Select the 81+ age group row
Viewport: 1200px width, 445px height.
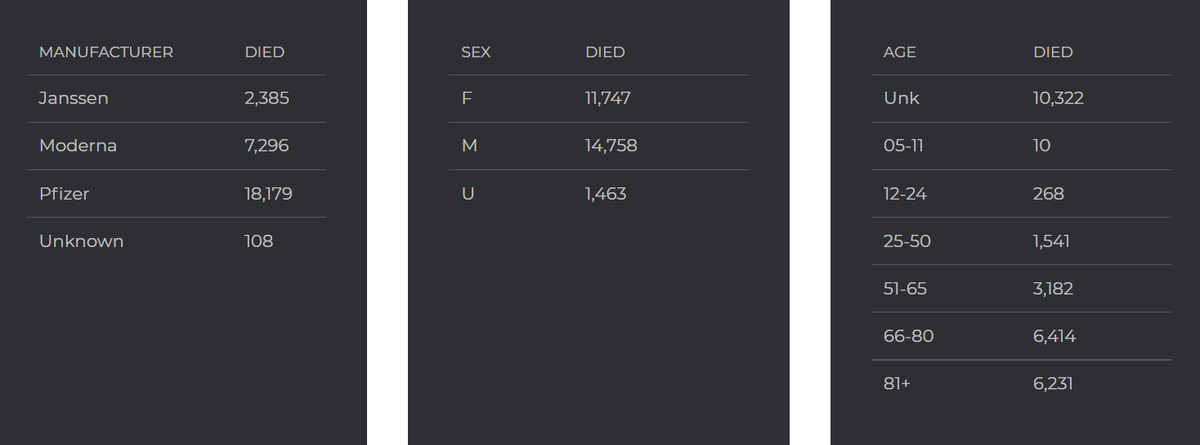(1021, 383)
